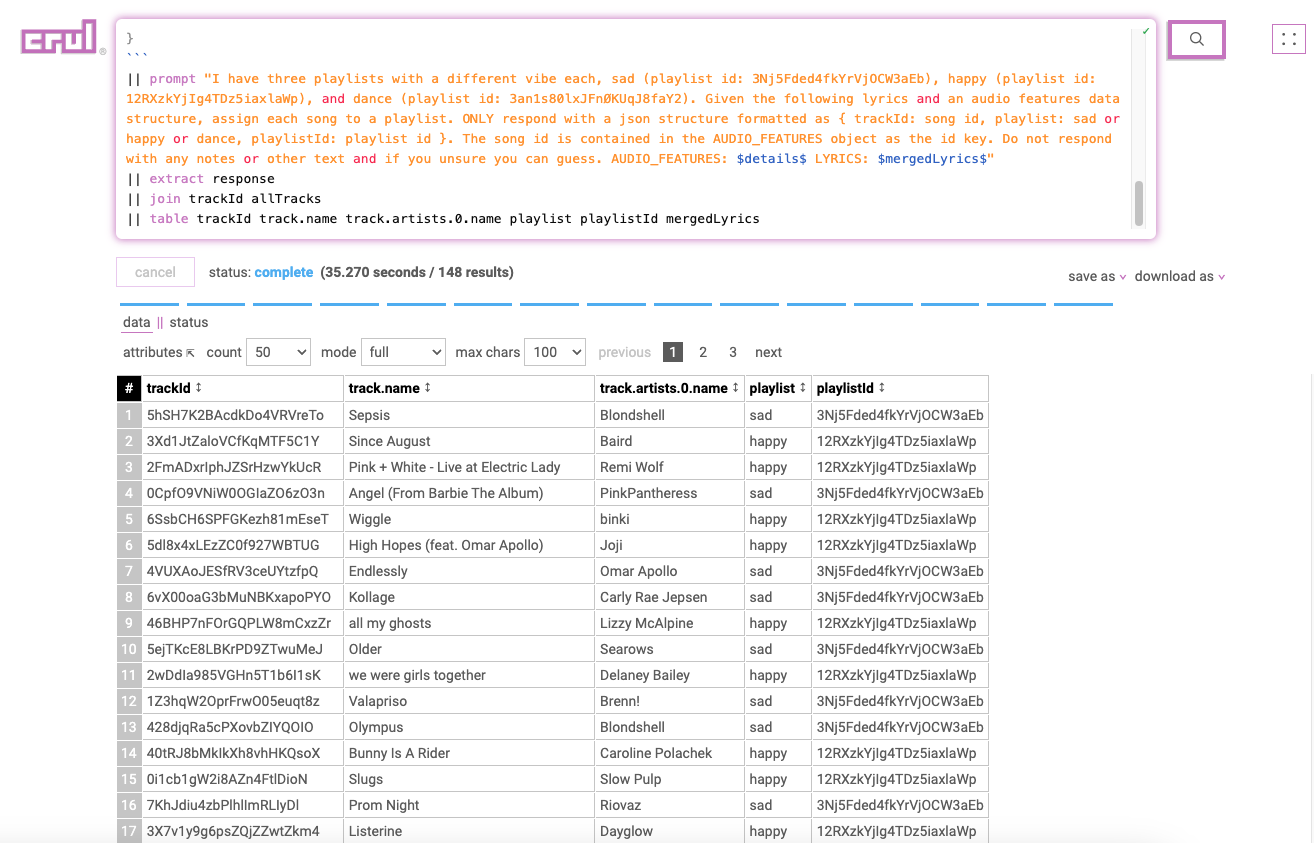The image size is (1314, 843).
Task: Select track name cell Wiggle
Action: [469, 519]
